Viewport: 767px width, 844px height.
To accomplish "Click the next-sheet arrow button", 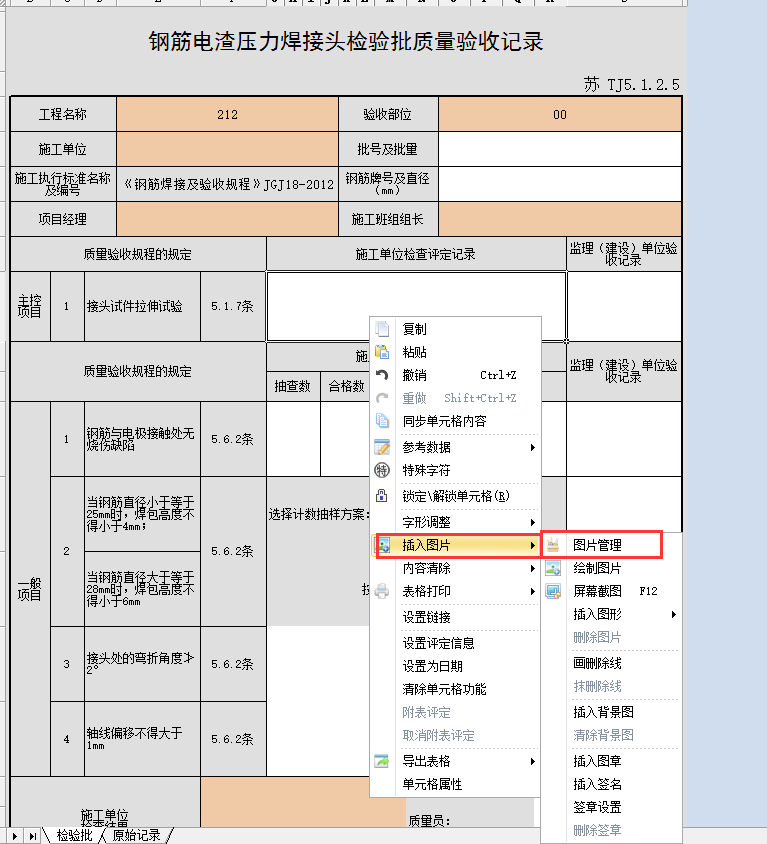I will pos(15,835).
